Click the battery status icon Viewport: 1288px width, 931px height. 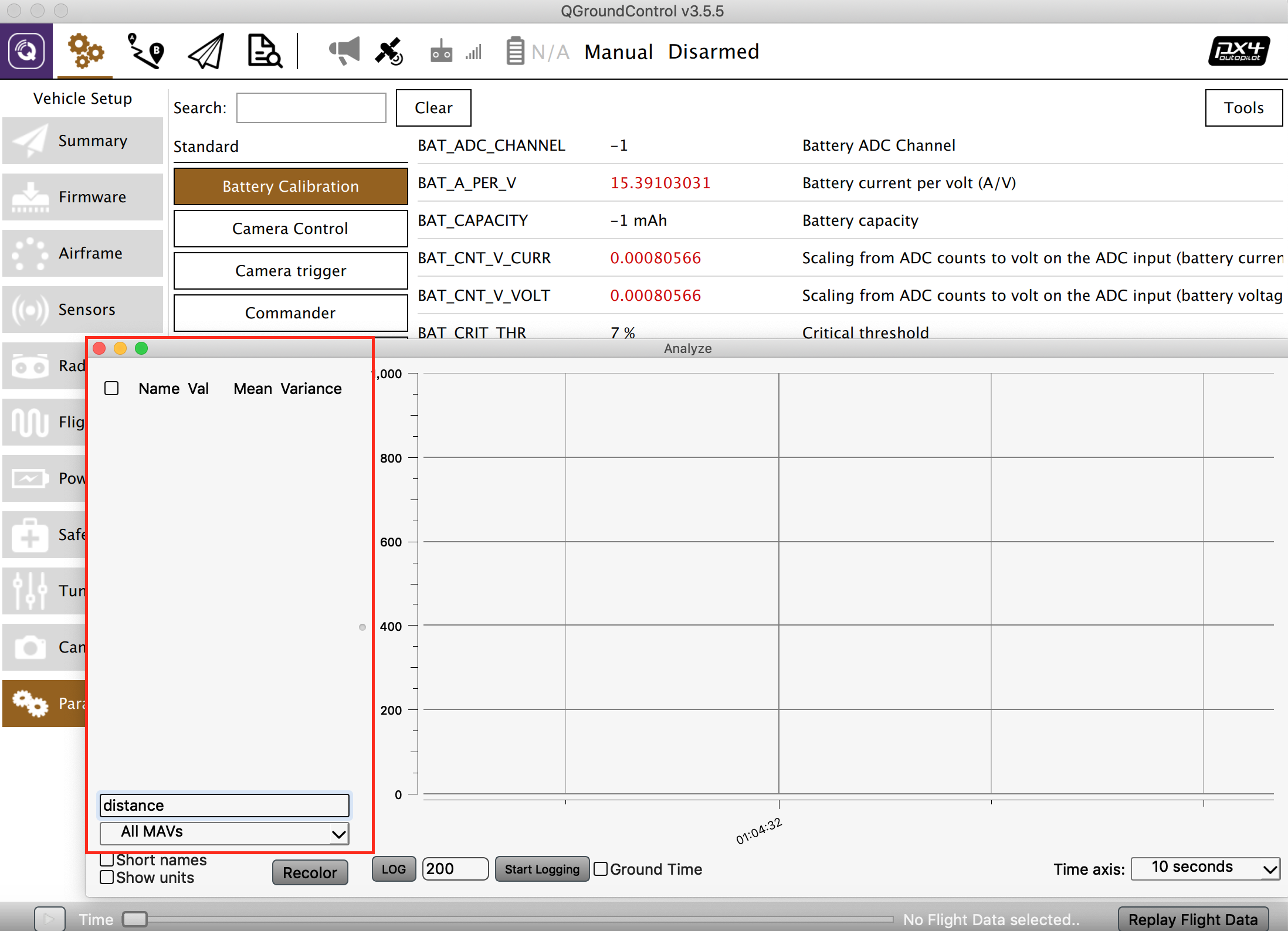click(x=515, y=52)
